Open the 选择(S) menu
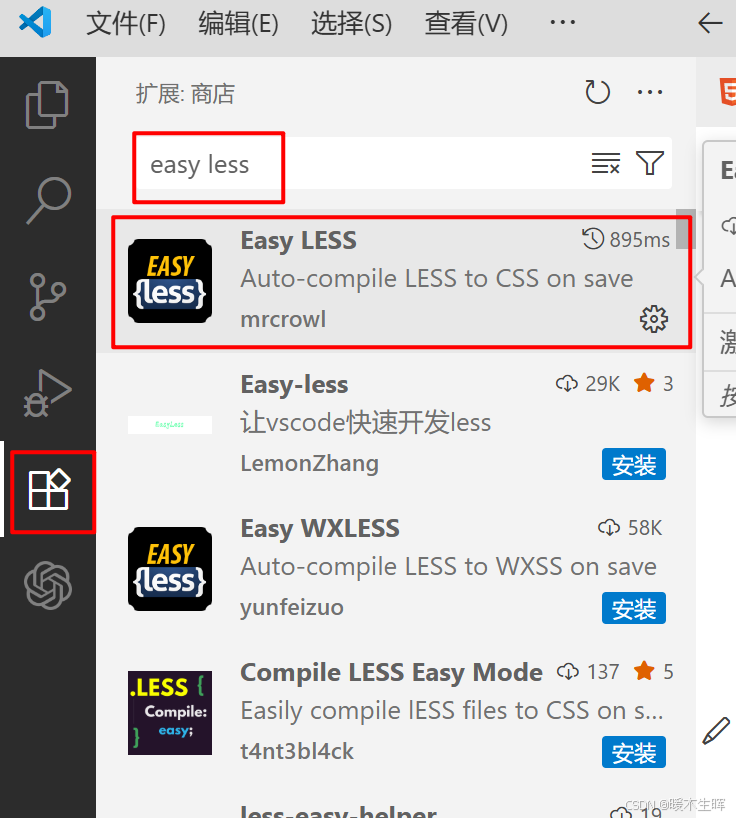Screen dimensions: 736x818 (x=352, y=23)
